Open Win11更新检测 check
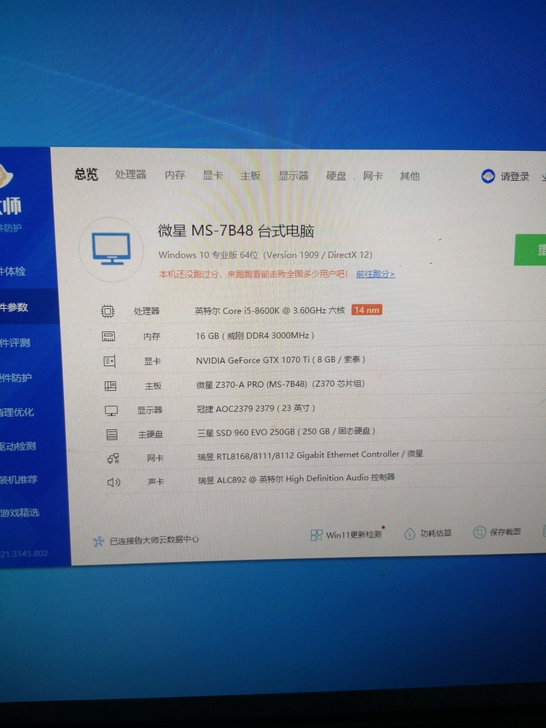 tap(353, 534)
